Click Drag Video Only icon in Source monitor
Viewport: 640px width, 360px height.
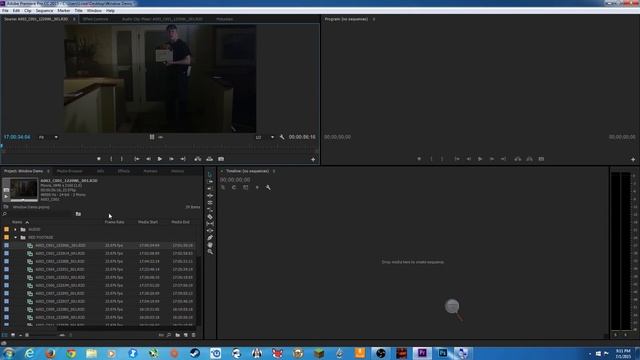tap(152, 137)
